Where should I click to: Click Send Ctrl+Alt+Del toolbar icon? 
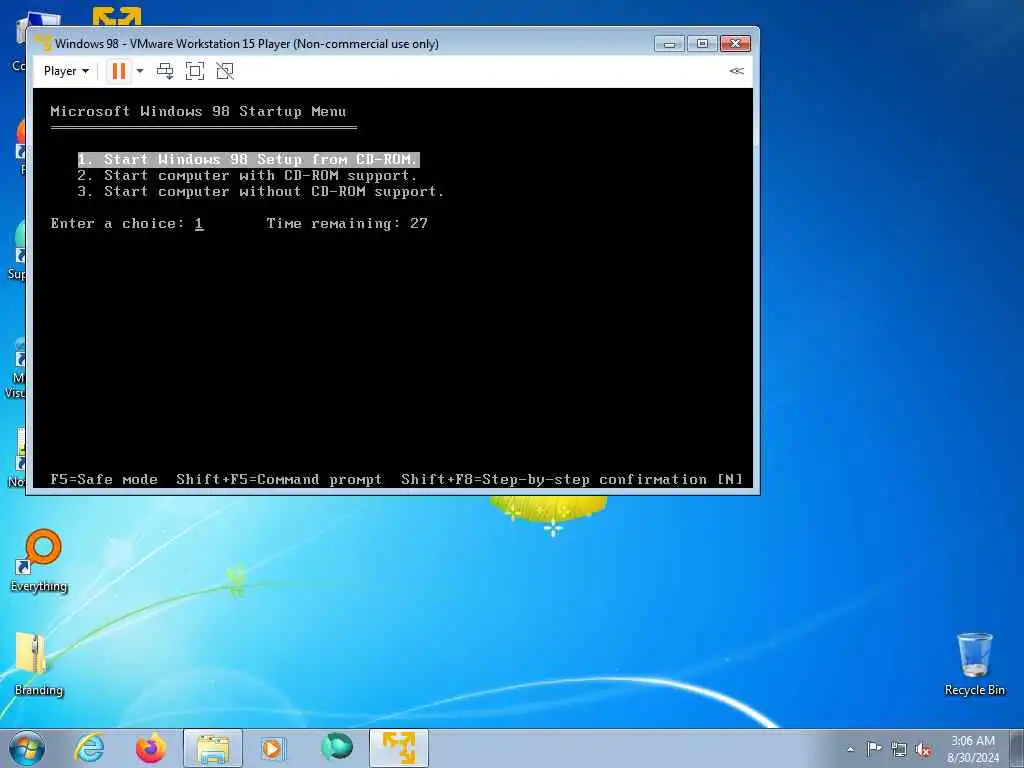[x=165, y=71]
